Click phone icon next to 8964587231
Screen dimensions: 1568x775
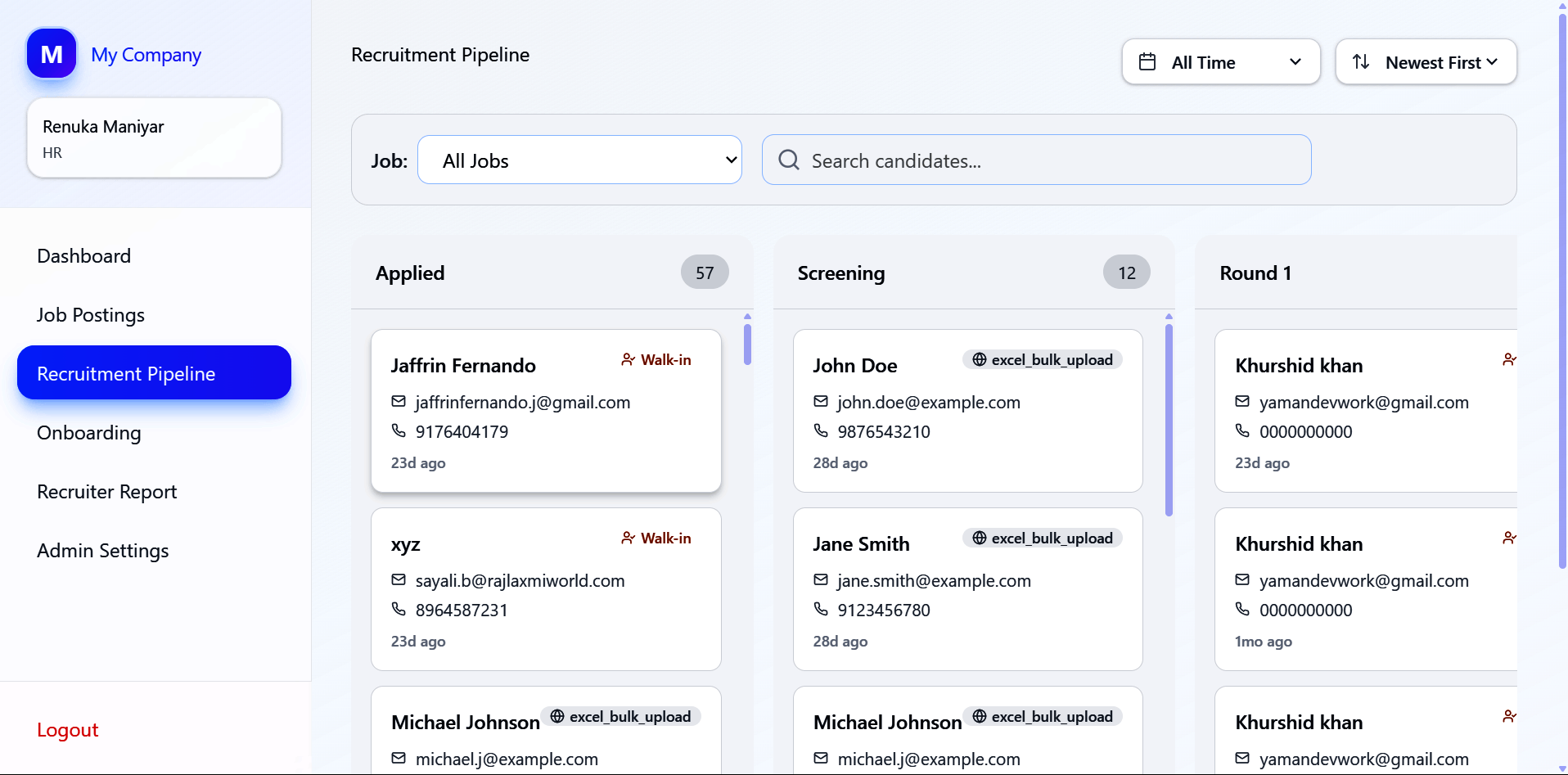coord(399,609)
